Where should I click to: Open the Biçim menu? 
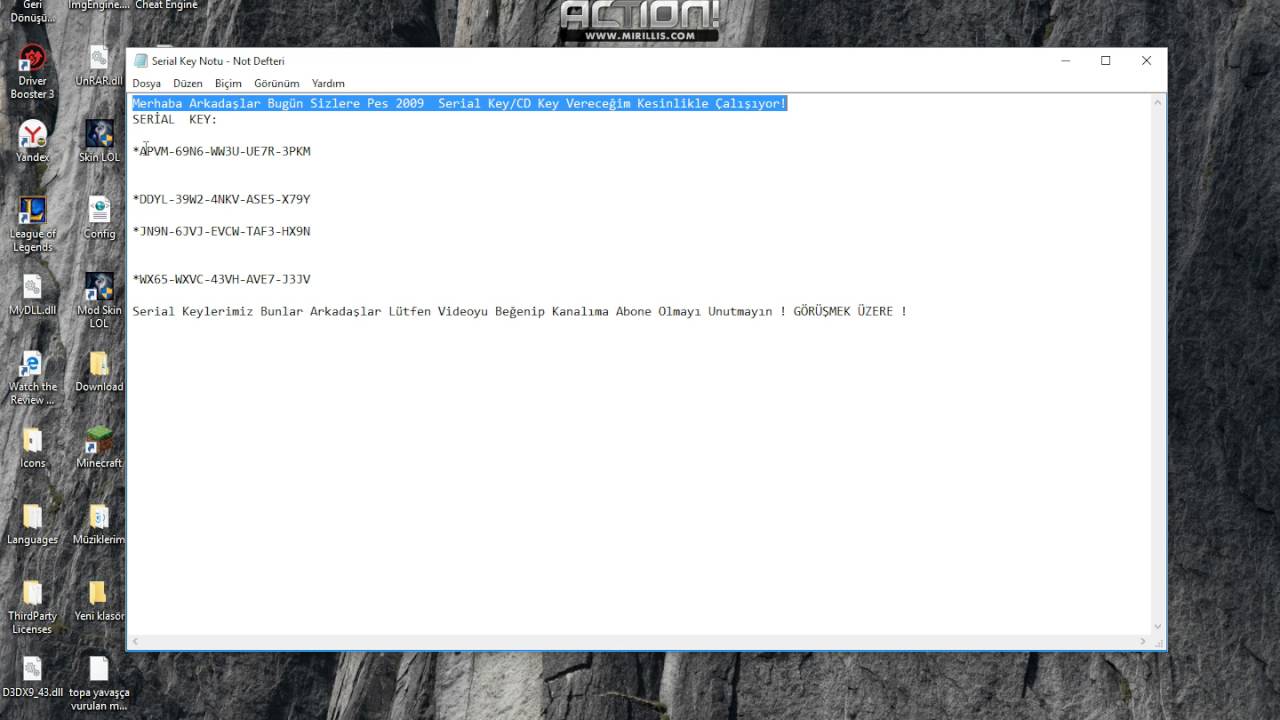pyautogui.click(x=228, y=83)
